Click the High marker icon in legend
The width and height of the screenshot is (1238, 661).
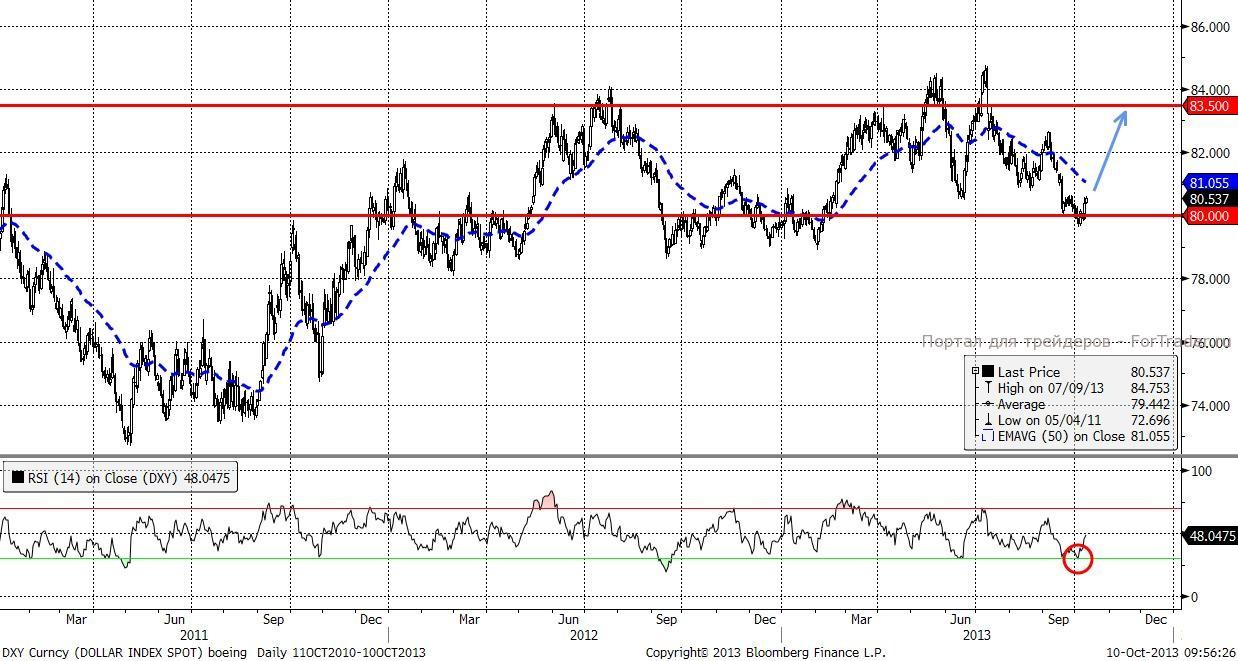988,388
